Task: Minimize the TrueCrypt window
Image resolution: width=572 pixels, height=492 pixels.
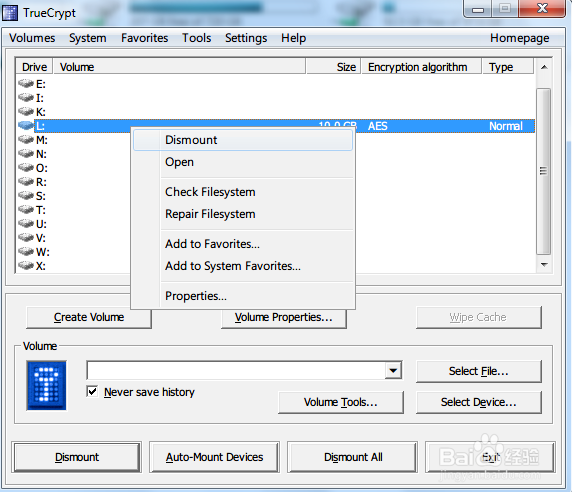Action: point(478,9)
